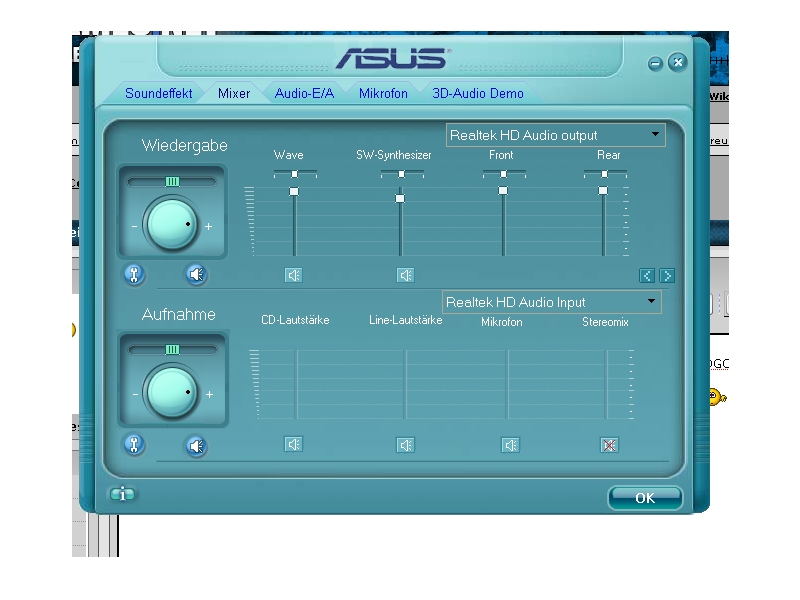Mute the Line-Lautstärke recording channel
The width and height of the screenshot is (800, 600).
tap(406, 445)
